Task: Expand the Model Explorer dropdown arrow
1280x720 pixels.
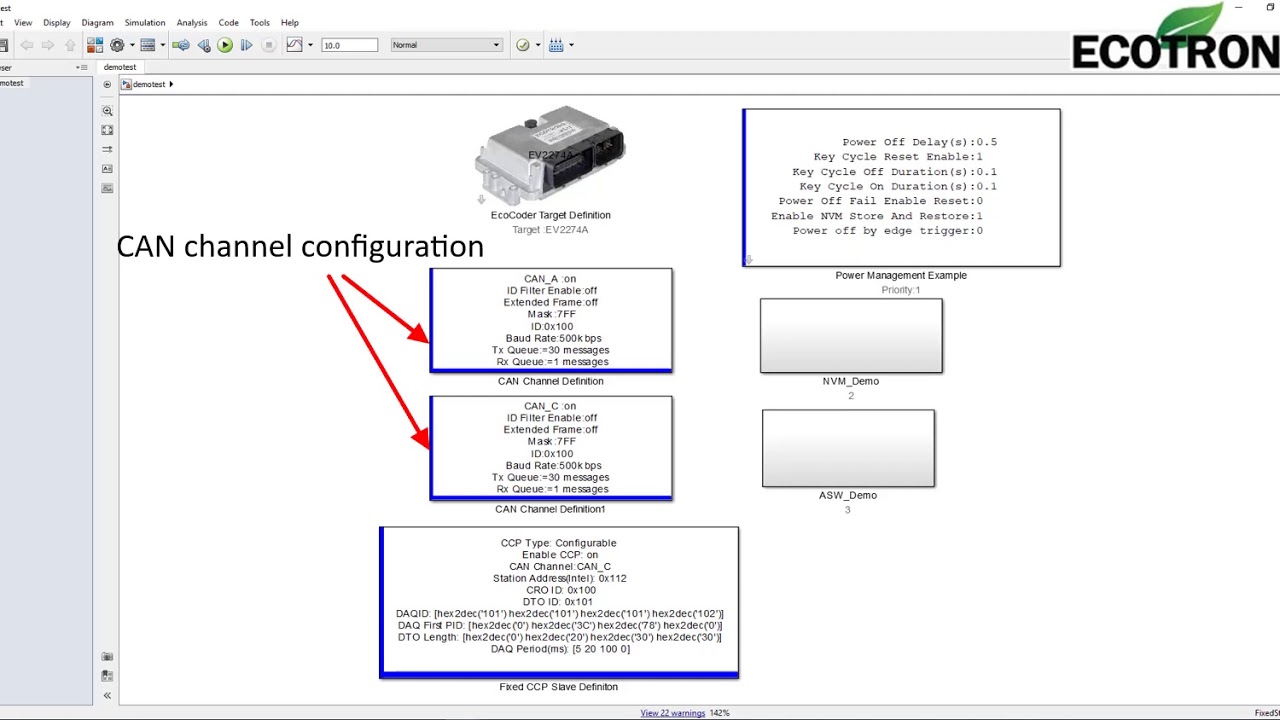Action: tap(162, 45)
